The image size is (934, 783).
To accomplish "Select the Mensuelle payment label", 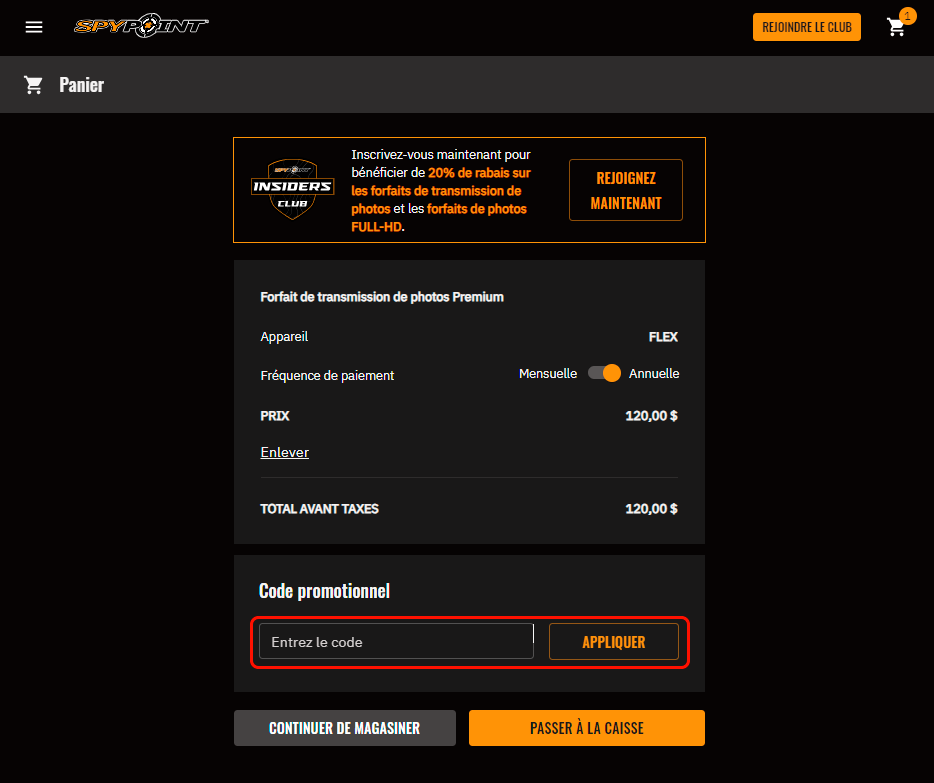I will click(x=548, y=373).
